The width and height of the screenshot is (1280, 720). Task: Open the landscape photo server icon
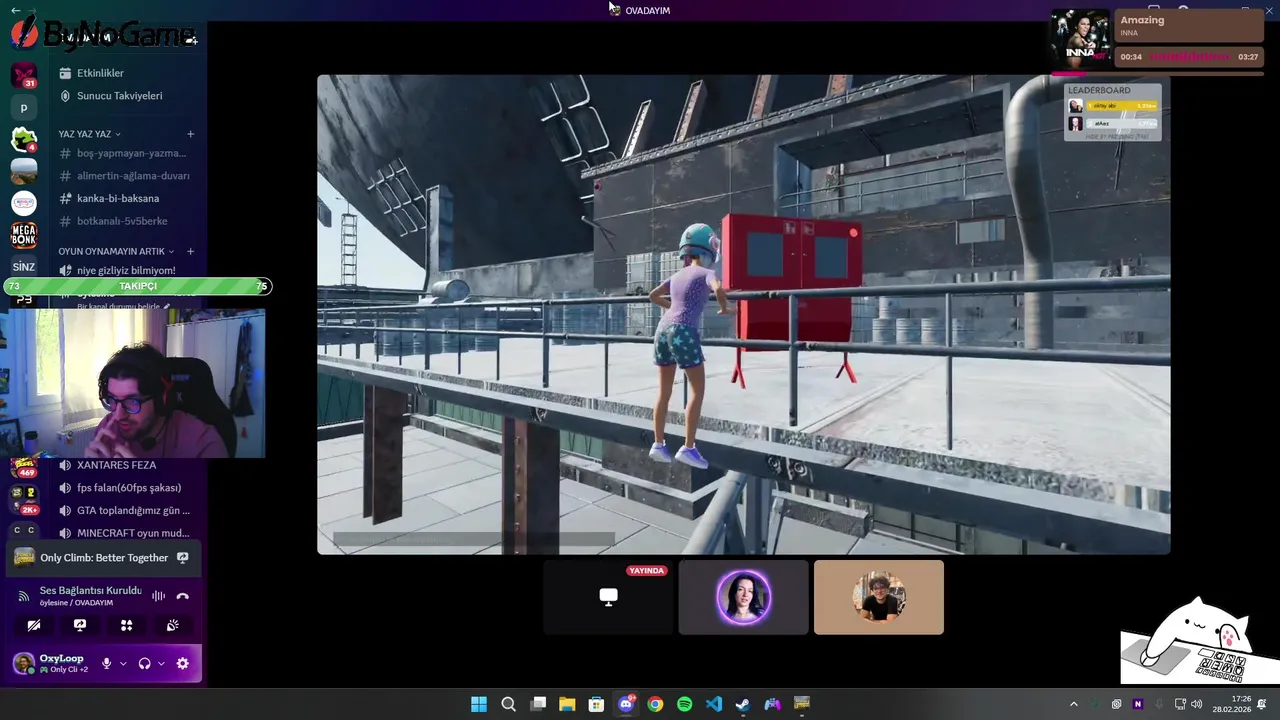(x=24, y=171)
